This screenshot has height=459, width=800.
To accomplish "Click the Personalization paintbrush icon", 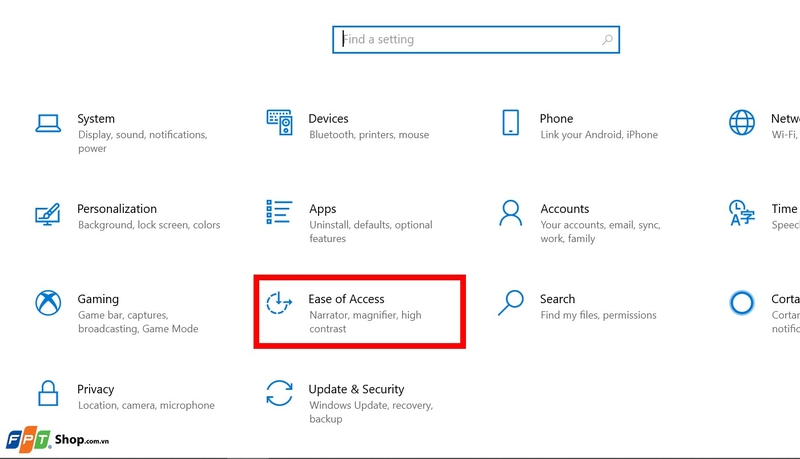I will pos(48,214).
